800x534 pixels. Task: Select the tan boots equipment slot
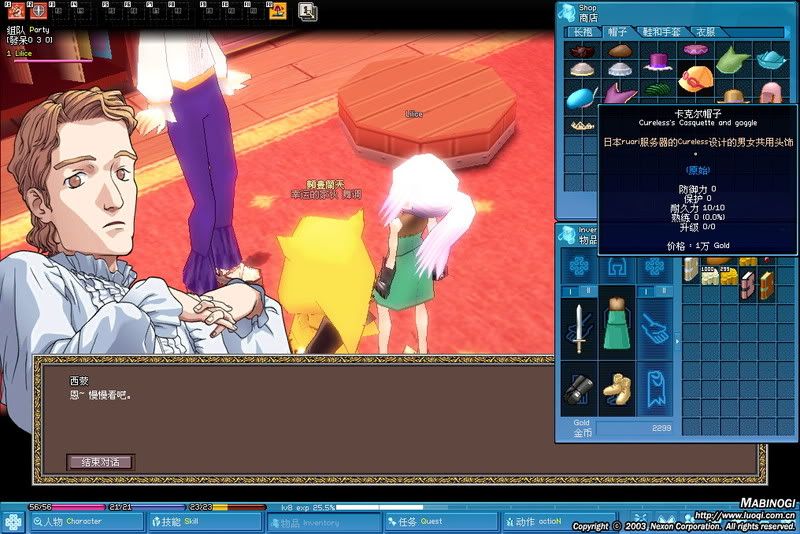[x=617, y=388]
